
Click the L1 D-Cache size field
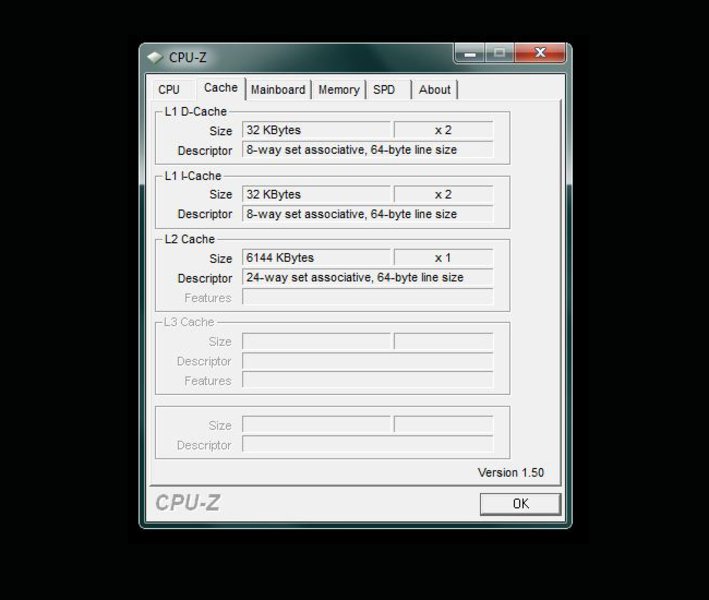coord(316,130)
